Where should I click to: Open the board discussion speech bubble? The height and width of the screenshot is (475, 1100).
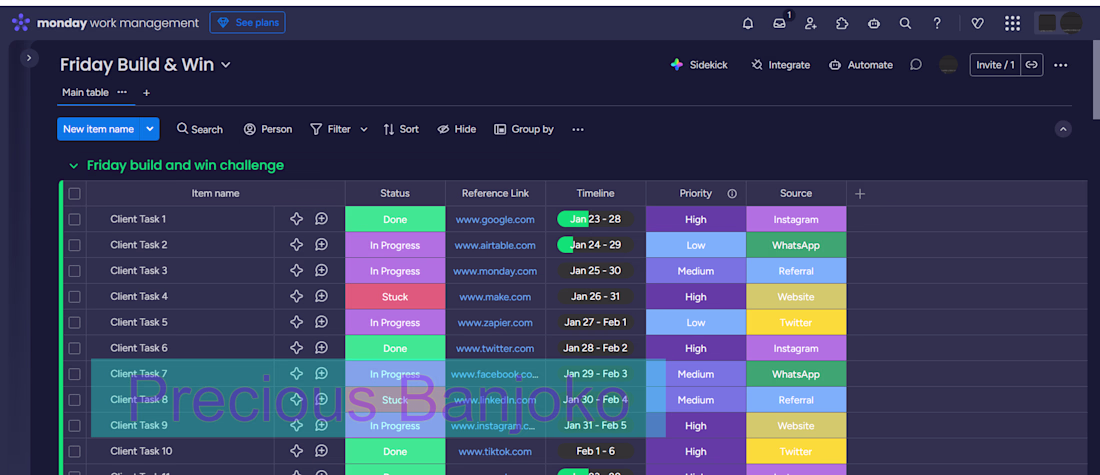point(915,65)
